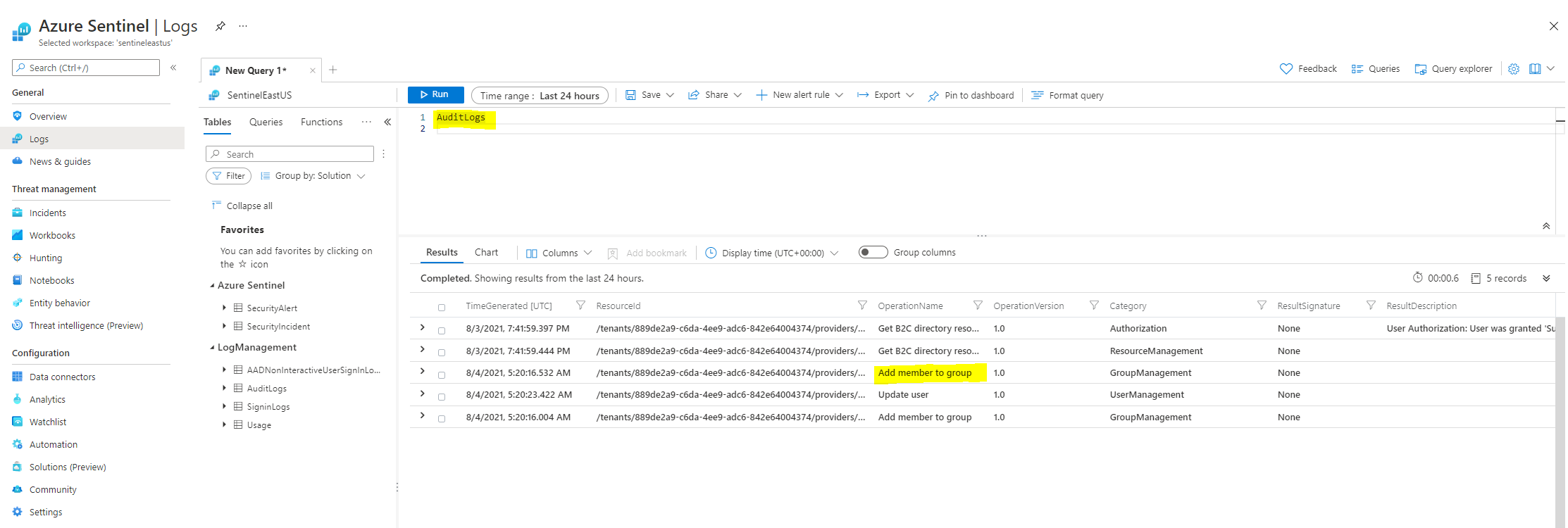Click Collapse all
The width and height of the screenshot is (1568, 528).
[x=242, y=206]
